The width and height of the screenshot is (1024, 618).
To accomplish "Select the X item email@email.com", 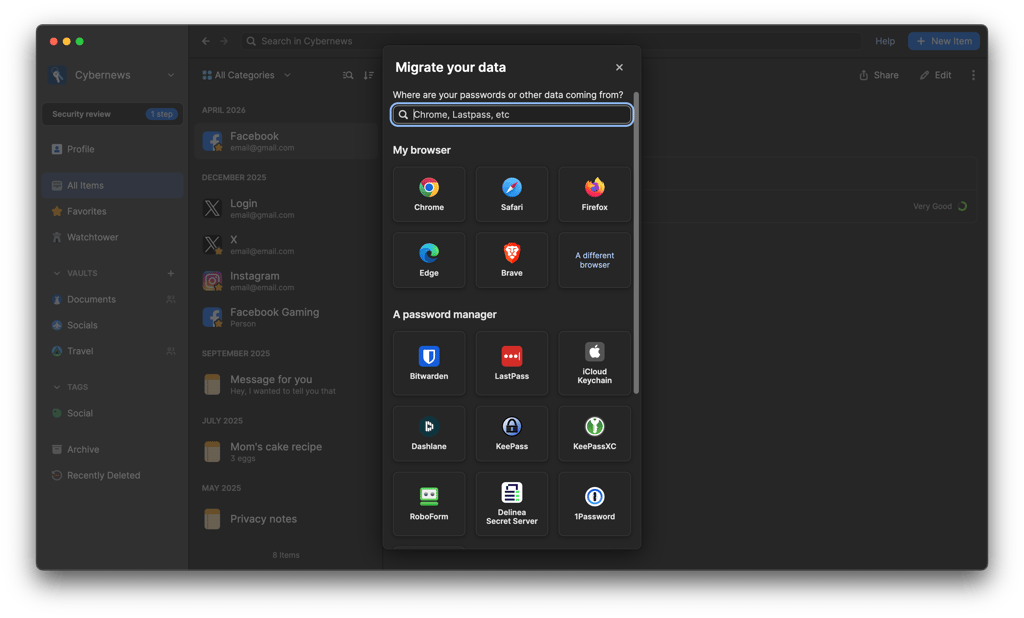I will tap(286, 244).
